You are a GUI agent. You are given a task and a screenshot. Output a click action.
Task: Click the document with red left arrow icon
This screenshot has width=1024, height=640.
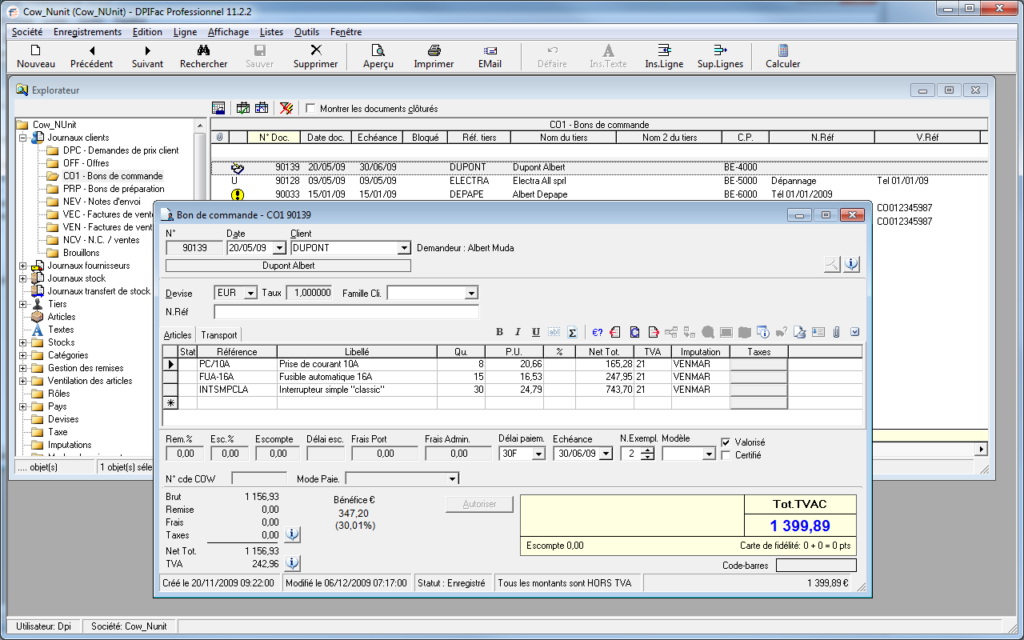pos(615,332)
